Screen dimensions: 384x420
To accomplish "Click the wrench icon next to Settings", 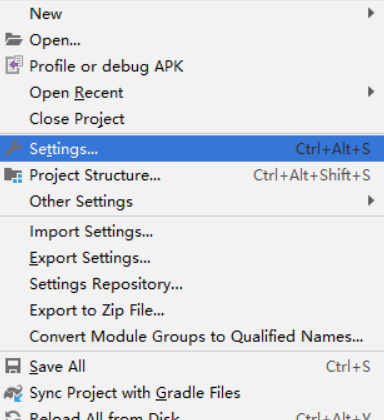I will coord(14,148).
